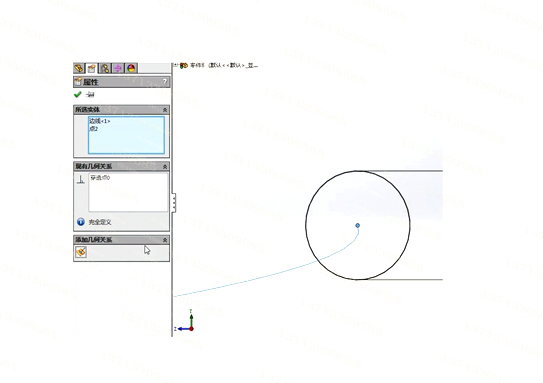Click the part icon in flyout tree
This screenshot has width=543, height=383.
tap(184, 65)
